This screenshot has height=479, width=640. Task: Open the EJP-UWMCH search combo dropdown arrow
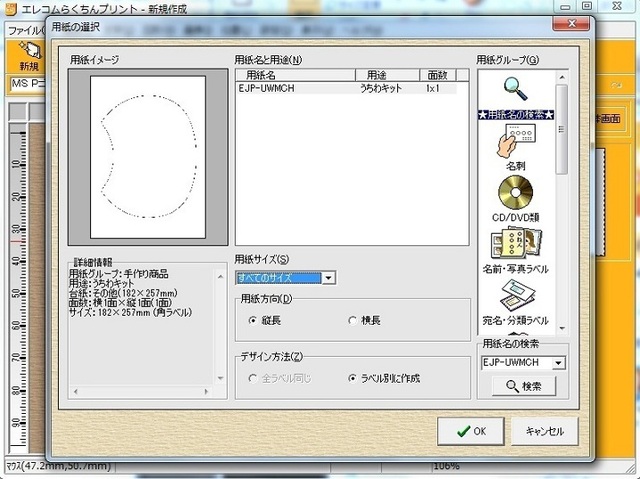(558, 363)
